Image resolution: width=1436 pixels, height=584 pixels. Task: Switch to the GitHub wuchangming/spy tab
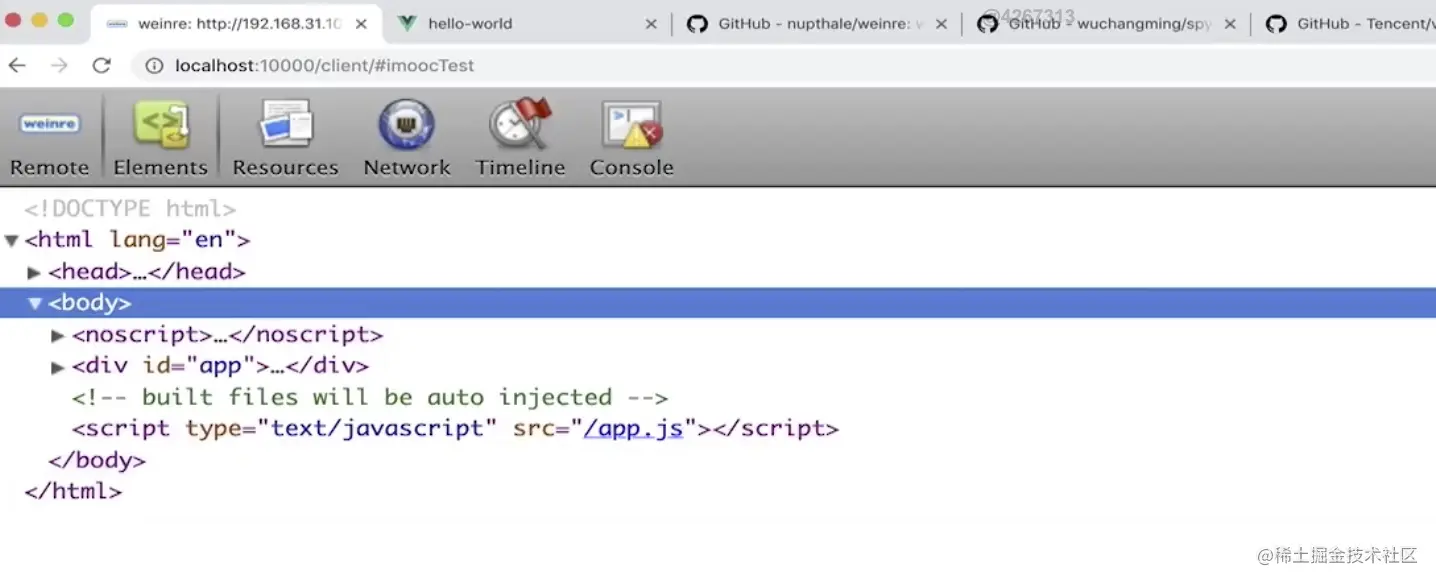point(1106,24)
